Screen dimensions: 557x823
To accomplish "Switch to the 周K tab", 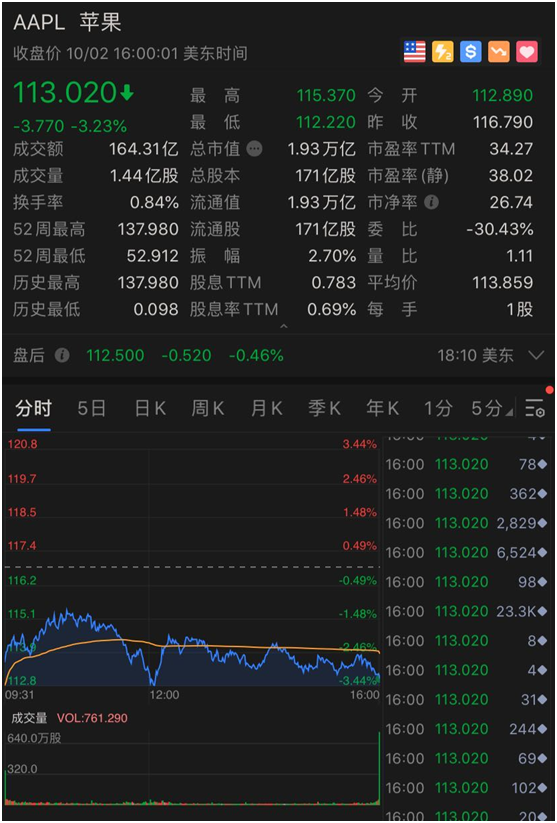I will pyautogui.click(x=208, y=408).
